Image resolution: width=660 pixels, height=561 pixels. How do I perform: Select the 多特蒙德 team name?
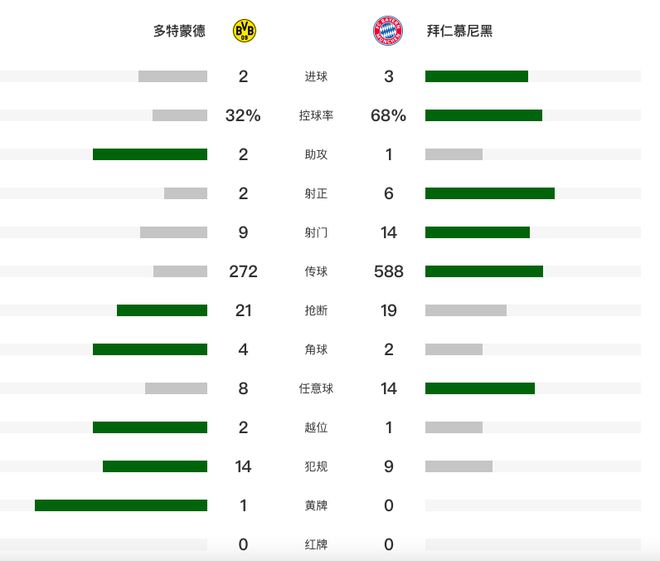coord(179,31)
